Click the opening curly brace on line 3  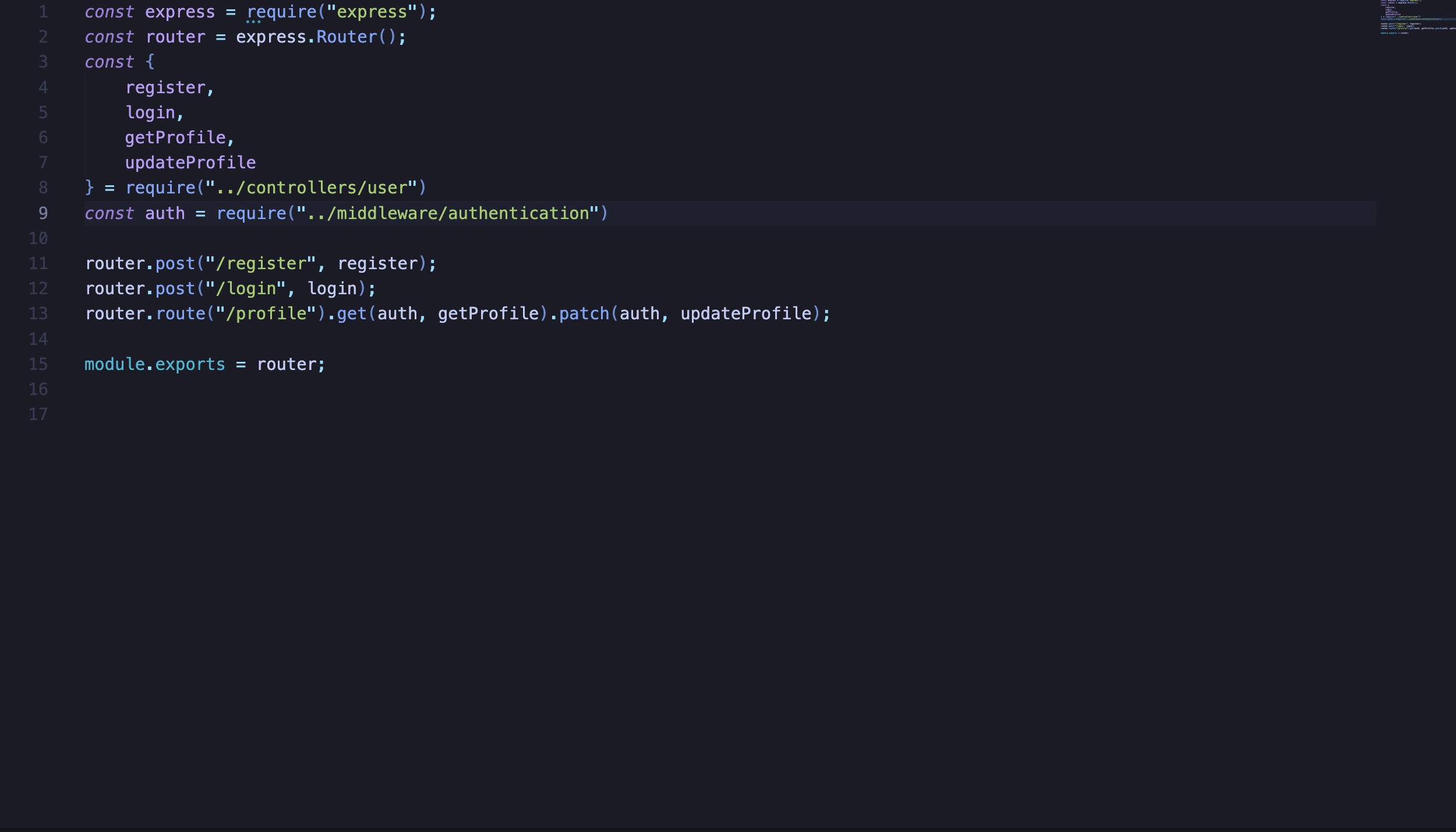[150, 62]
